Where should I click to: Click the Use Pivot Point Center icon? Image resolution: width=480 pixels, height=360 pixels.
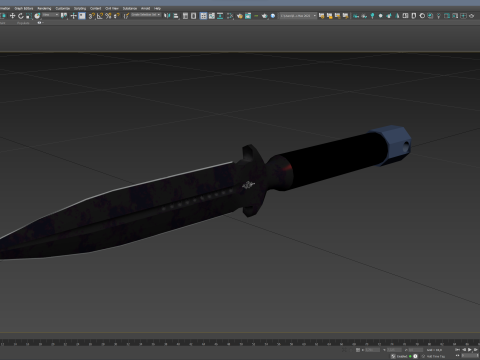click(64, 16)
